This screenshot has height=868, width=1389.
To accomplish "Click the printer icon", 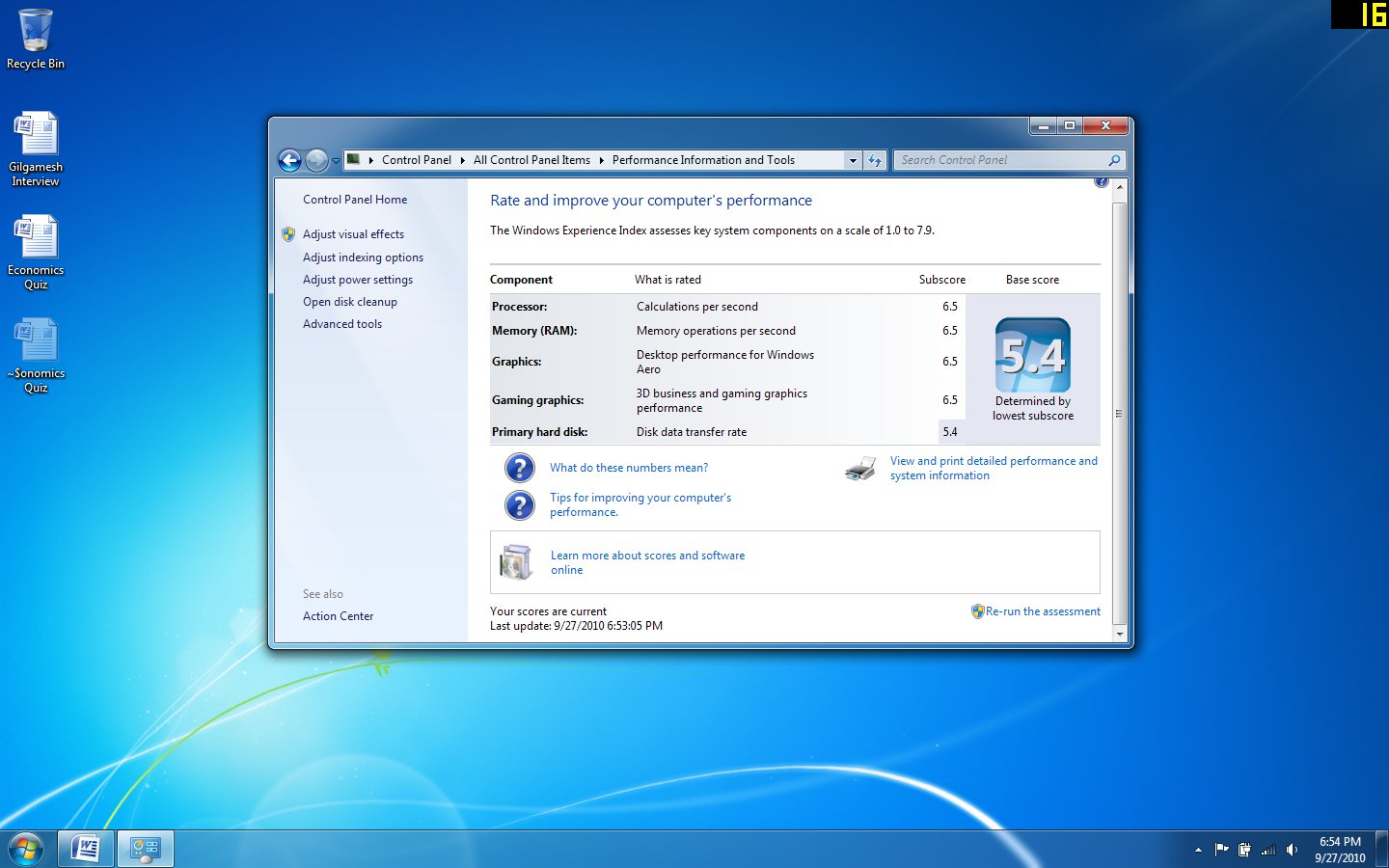I will pos(860,469).
